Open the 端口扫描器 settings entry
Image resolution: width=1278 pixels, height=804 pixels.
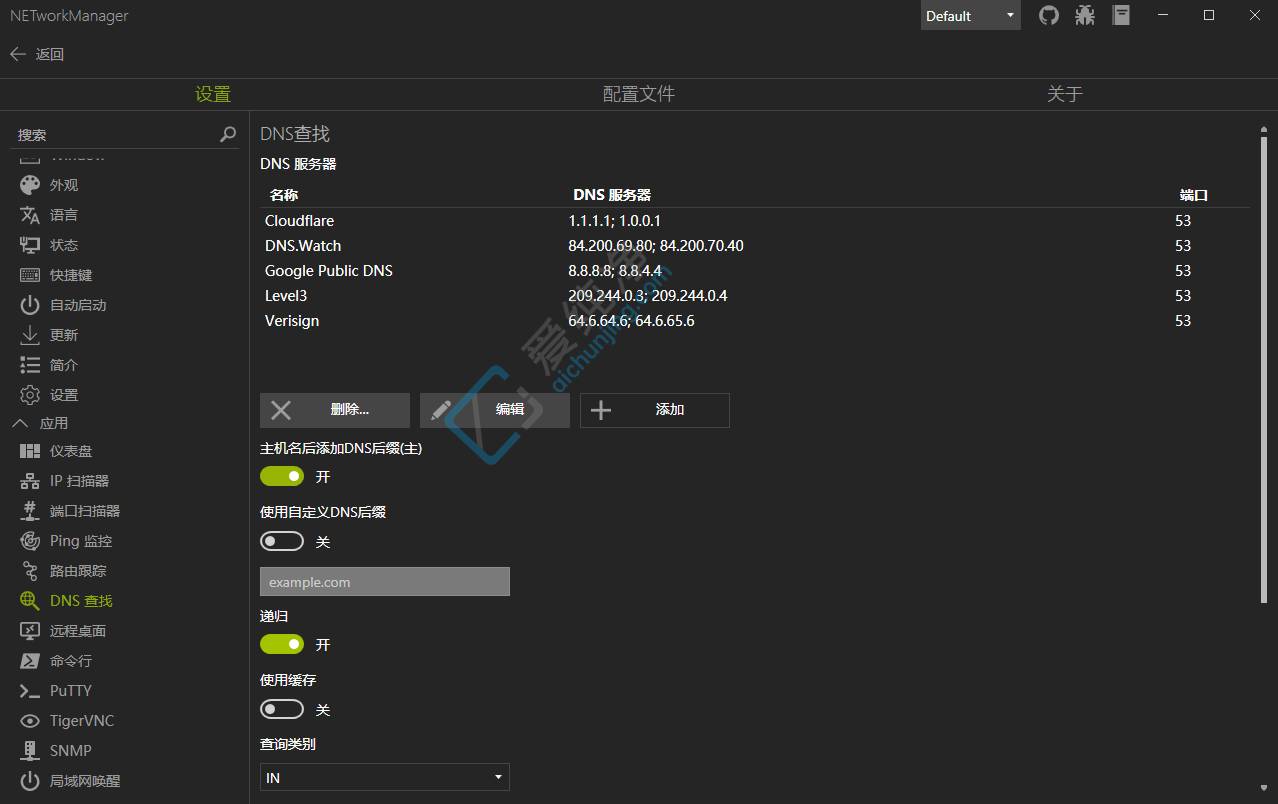tap(84, 511)
